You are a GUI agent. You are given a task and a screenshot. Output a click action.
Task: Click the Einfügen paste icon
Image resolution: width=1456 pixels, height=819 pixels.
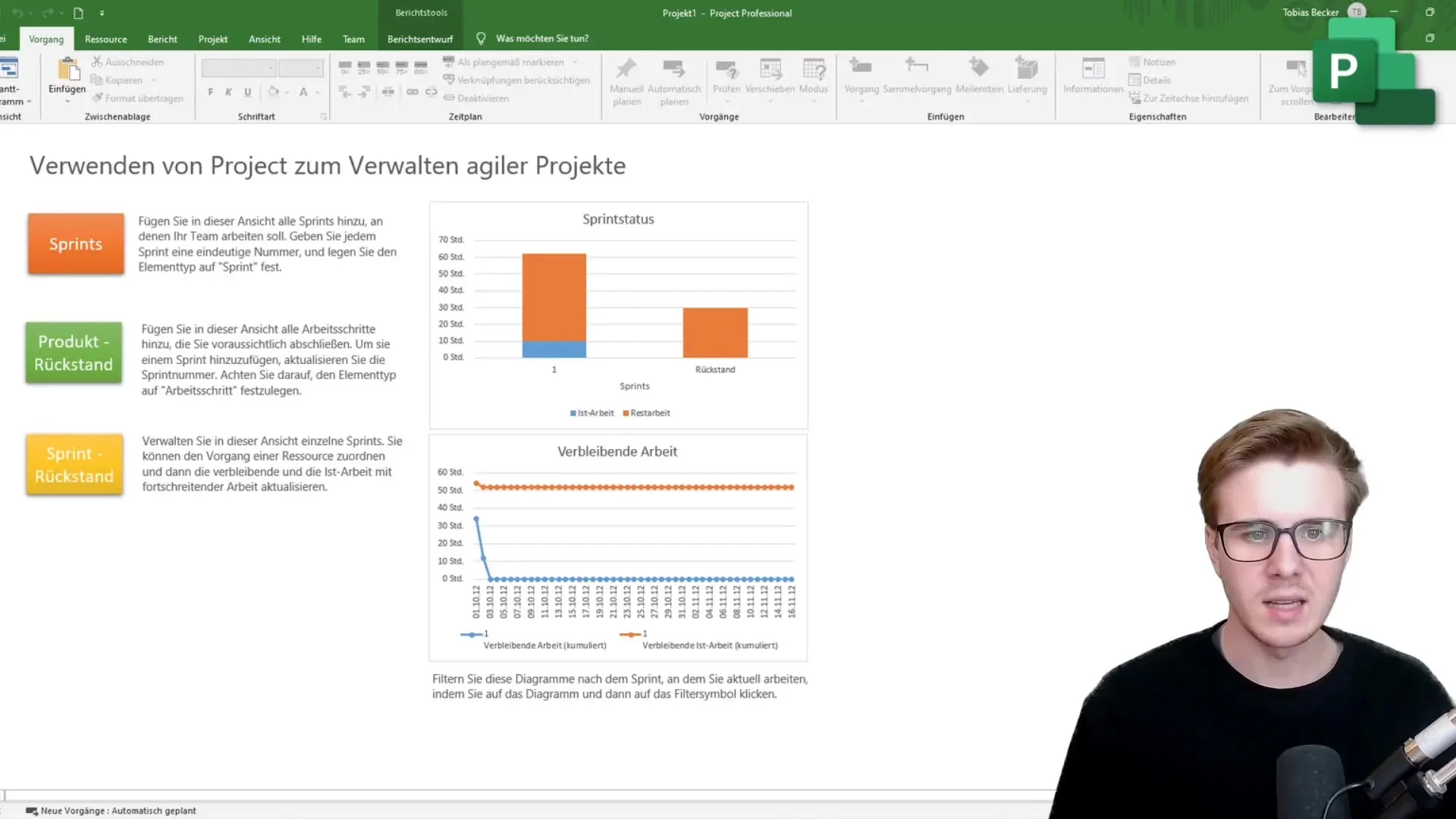coord(68,69)
